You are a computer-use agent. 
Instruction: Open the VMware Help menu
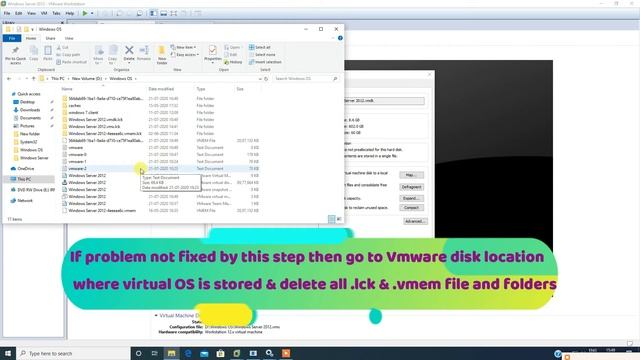click(70, 13)
